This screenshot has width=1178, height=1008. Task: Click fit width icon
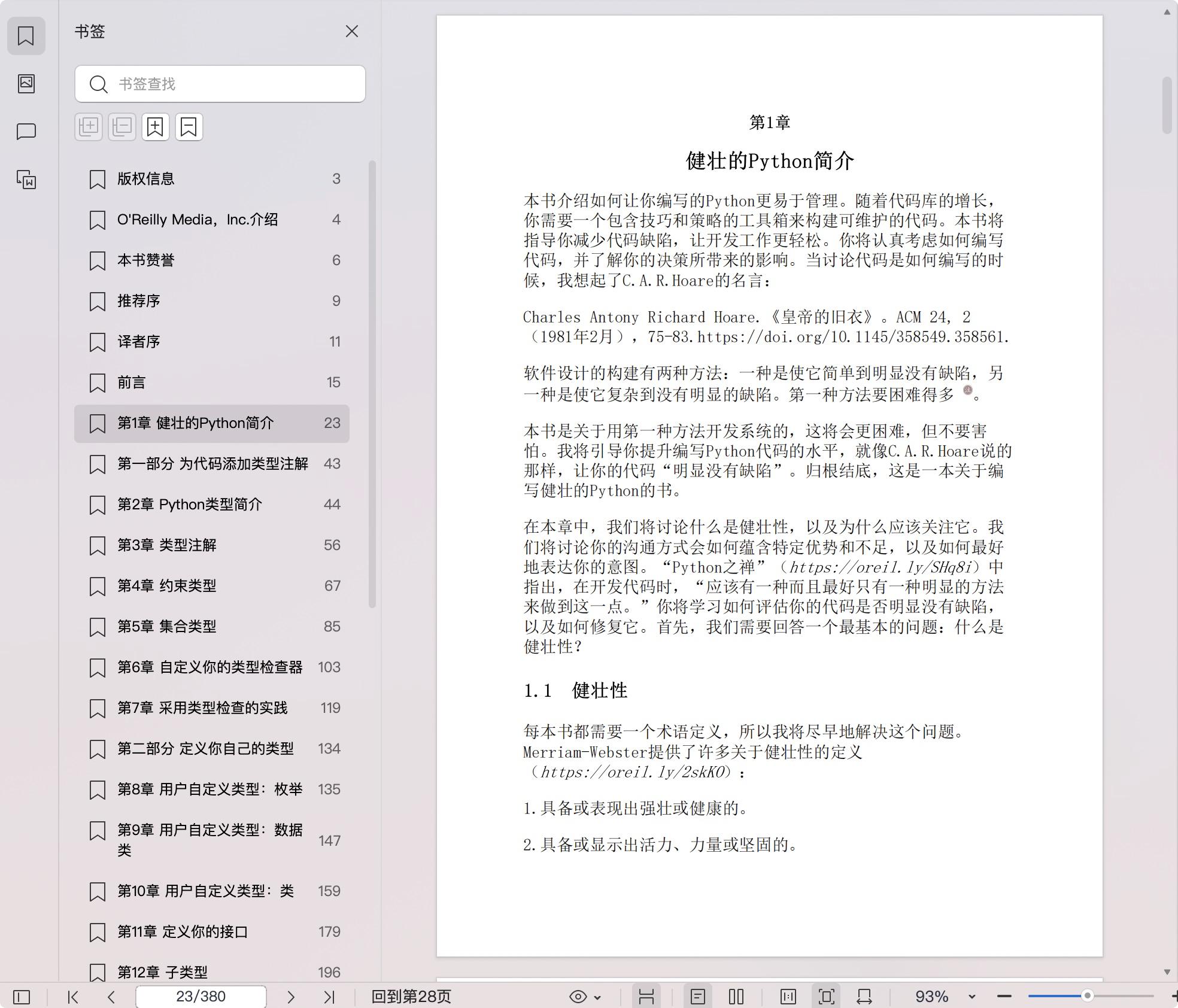point(864,997)
